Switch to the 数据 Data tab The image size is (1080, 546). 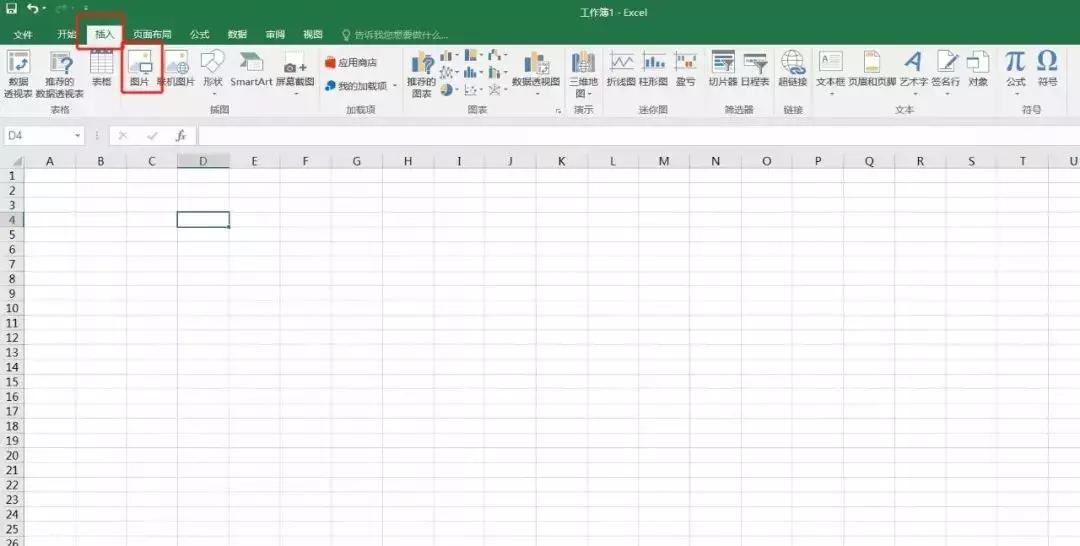click(237, 34)
